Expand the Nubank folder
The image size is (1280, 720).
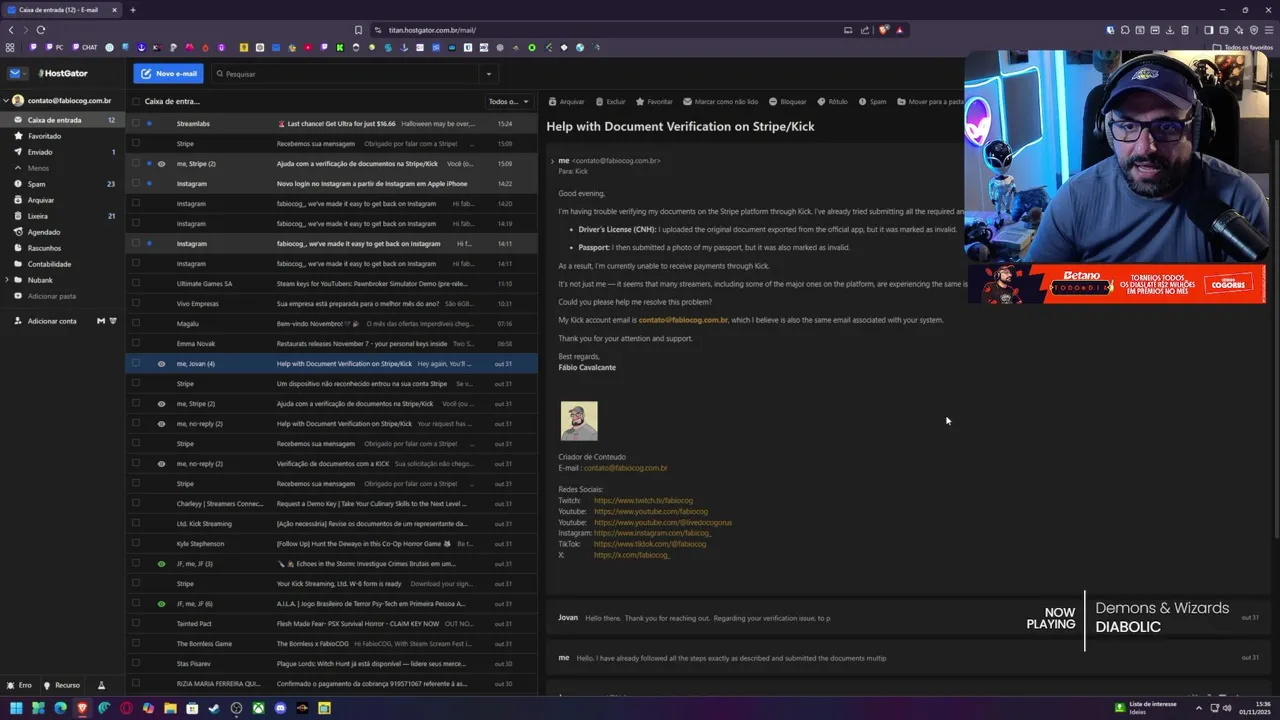point(6,280)
